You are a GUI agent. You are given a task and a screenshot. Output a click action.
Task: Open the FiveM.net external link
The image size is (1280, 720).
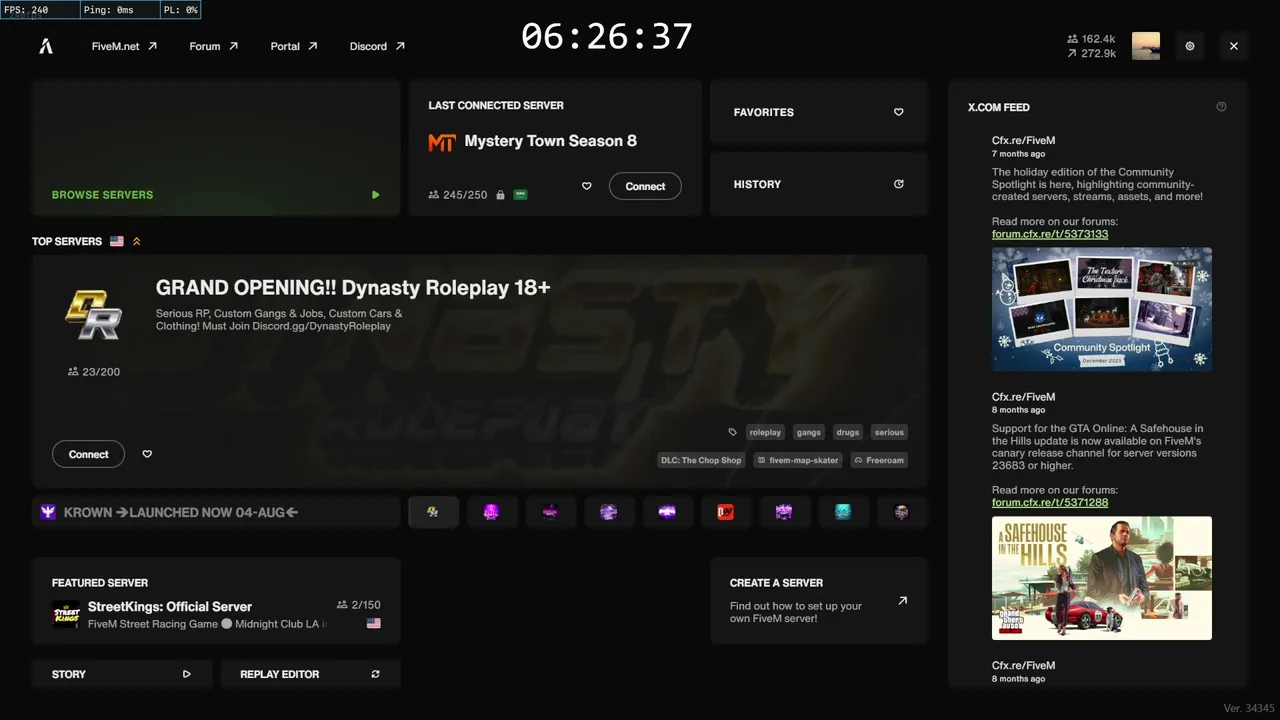(124, 46)
